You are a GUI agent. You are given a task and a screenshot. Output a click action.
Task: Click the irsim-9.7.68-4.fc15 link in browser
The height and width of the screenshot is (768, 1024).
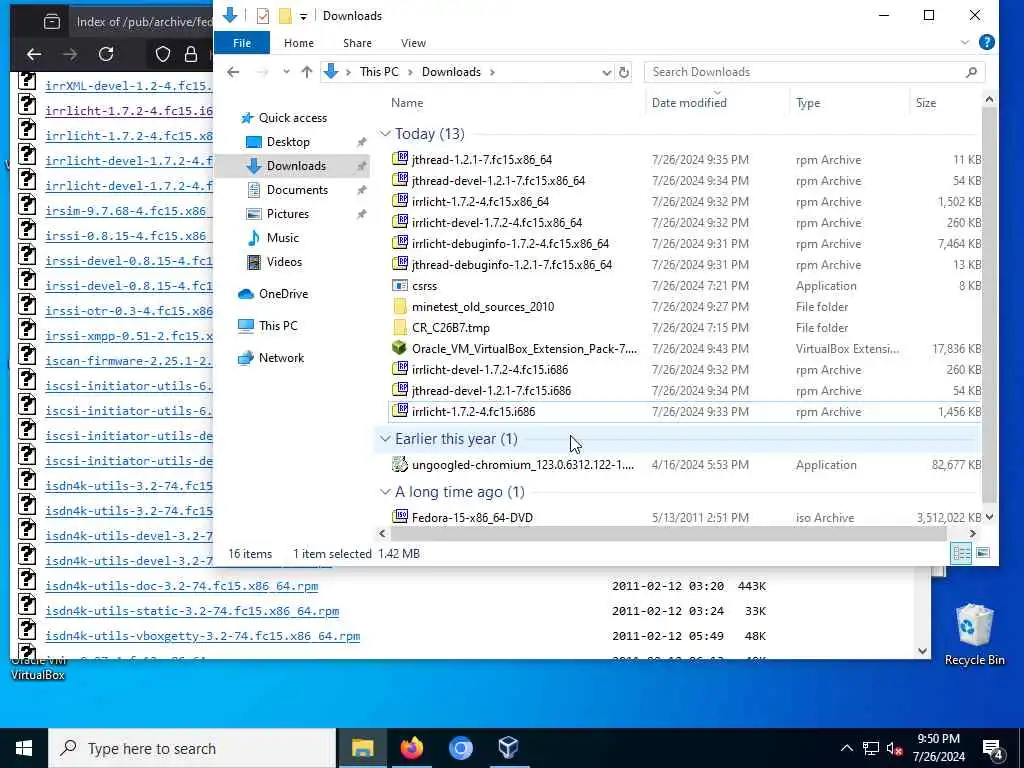(x=129, y=211)
